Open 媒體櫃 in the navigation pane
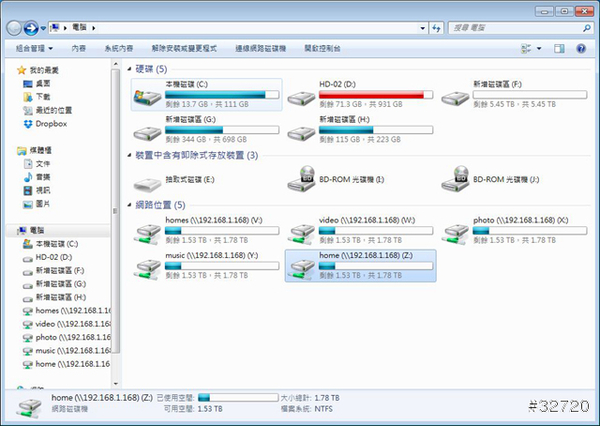The image size is (600, 426). pyautogui.click(x=34, y=150)
